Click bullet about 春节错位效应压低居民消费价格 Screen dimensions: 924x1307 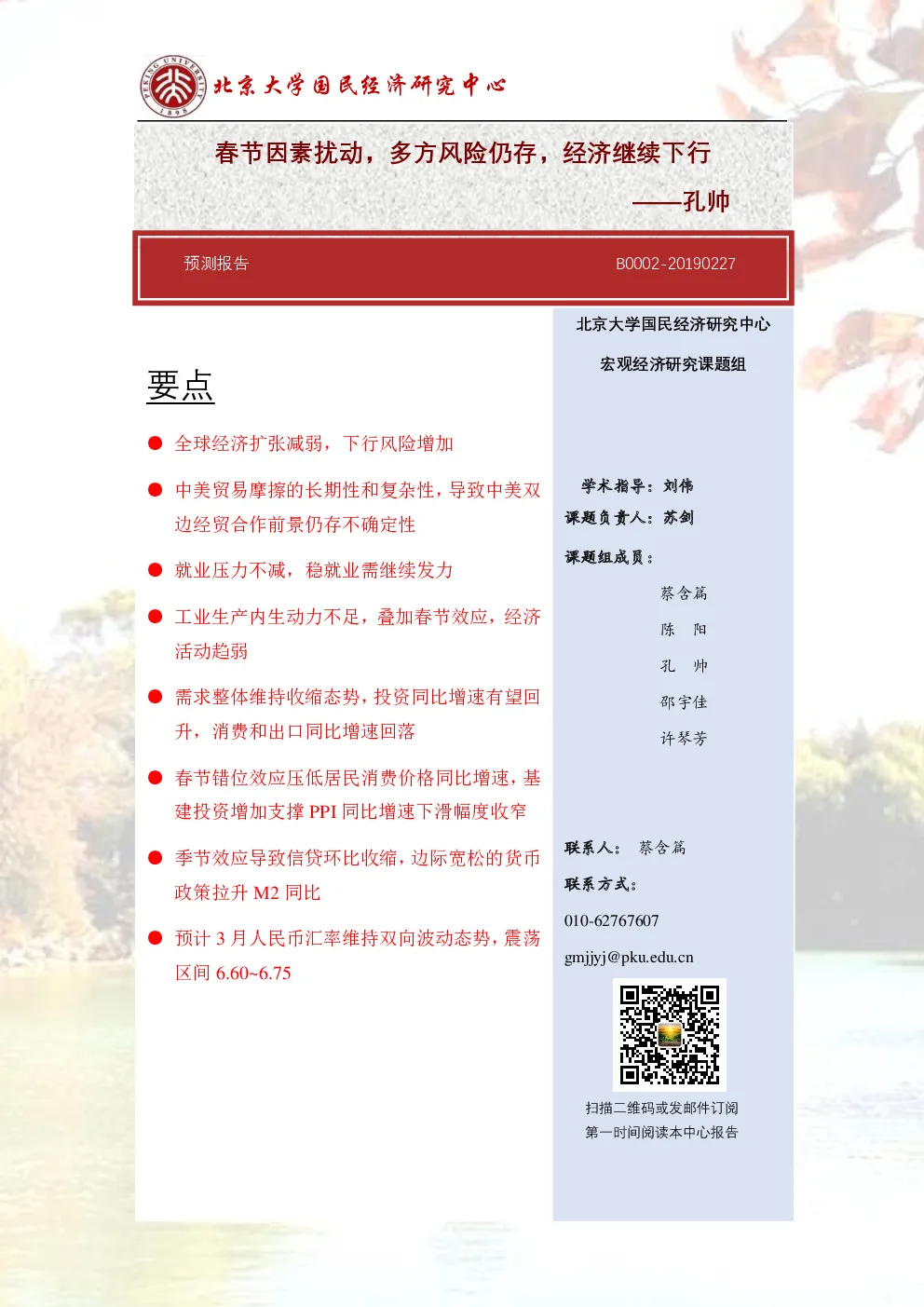tap(358, 795)
